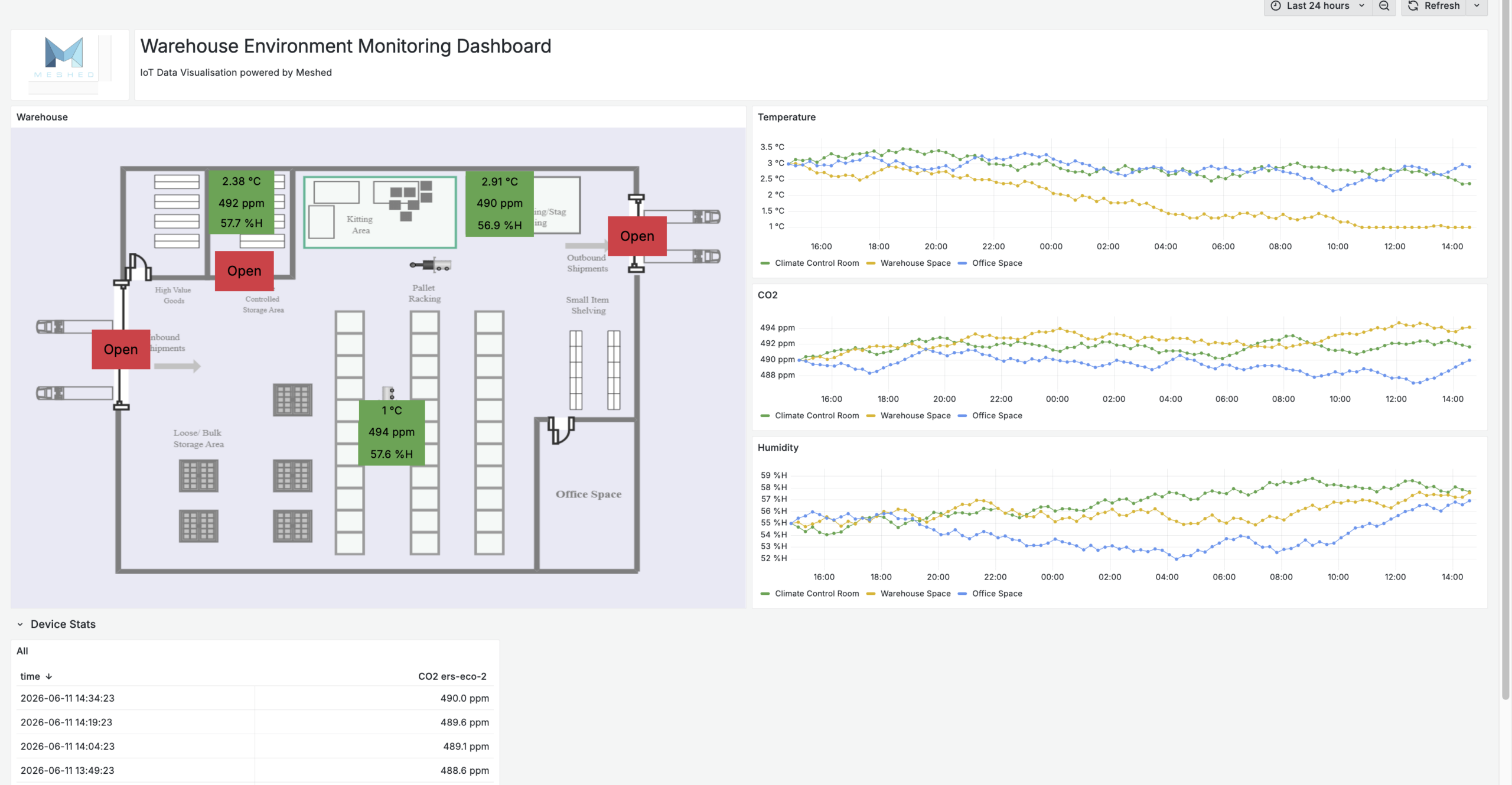Select the 2026-06-11 14:04:23 table row
The height and width of the screenshot is (785, 1512).
255,746
